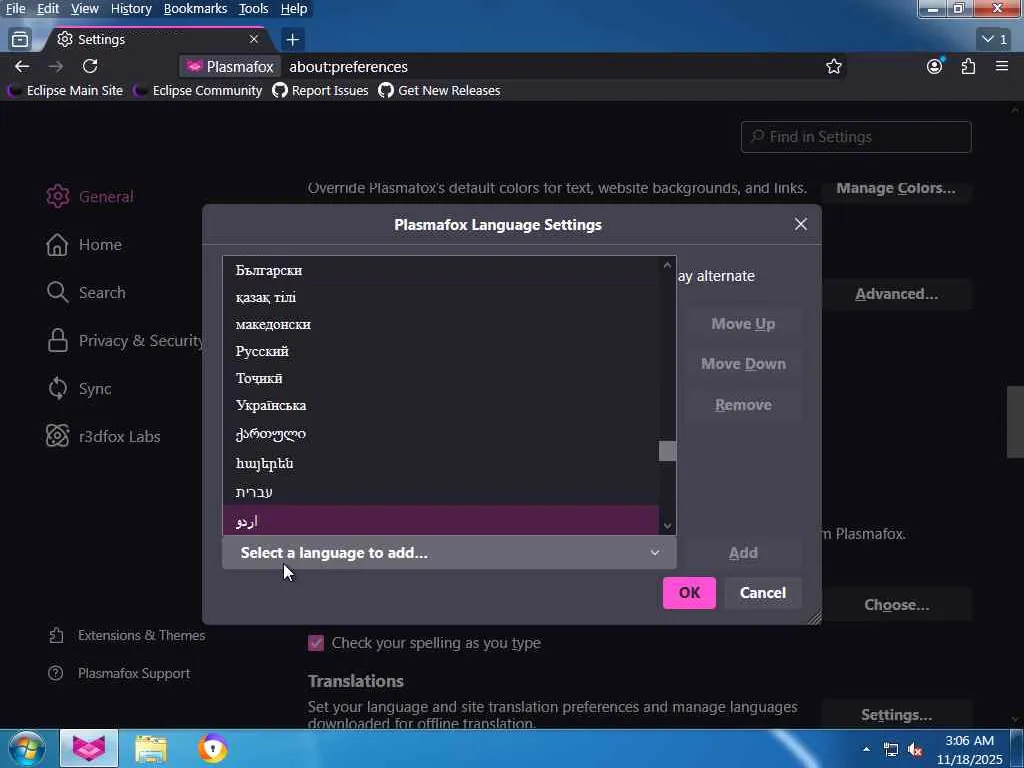
Task: Open Manage Colors button
Action: pos(896,189)
